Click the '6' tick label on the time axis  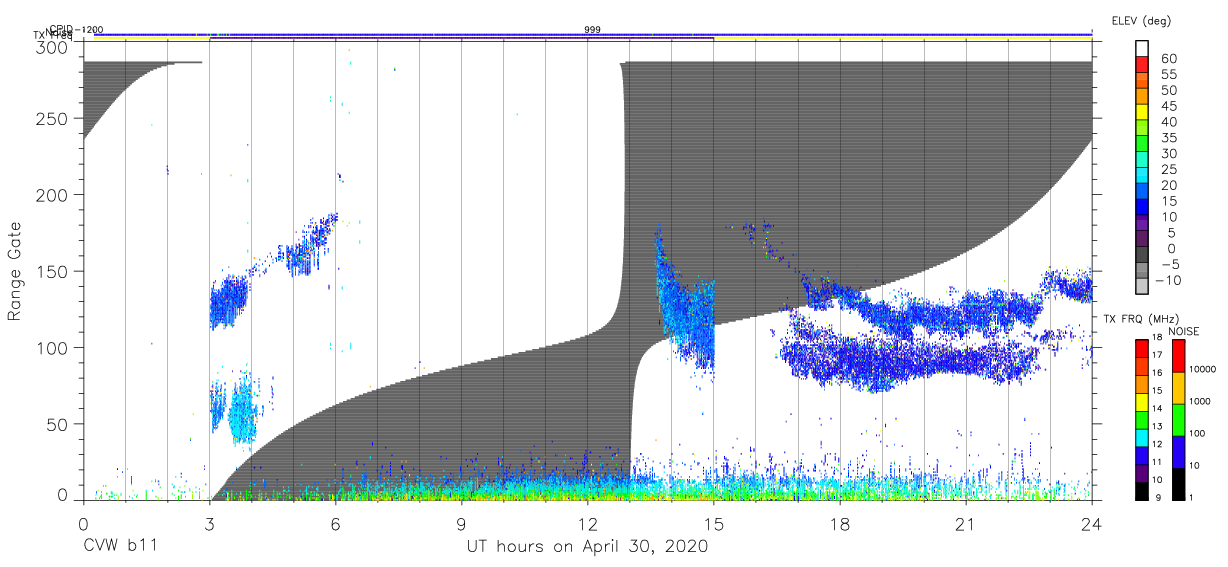click(x=335, y=523)
